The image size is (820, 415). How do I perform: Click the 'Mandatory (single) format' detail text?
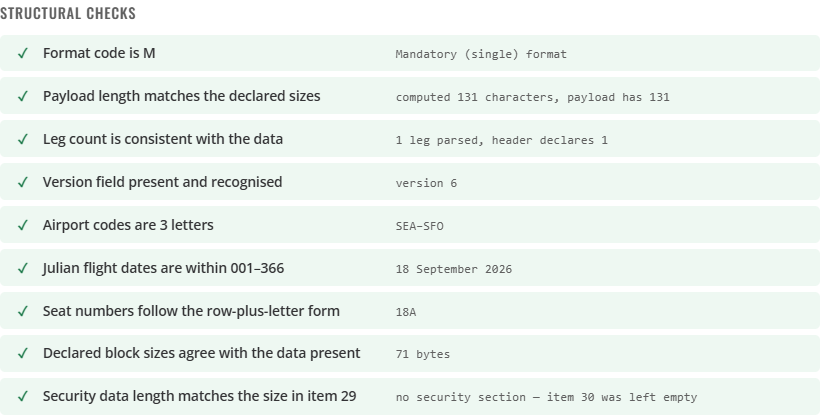[x=481, y=54]
